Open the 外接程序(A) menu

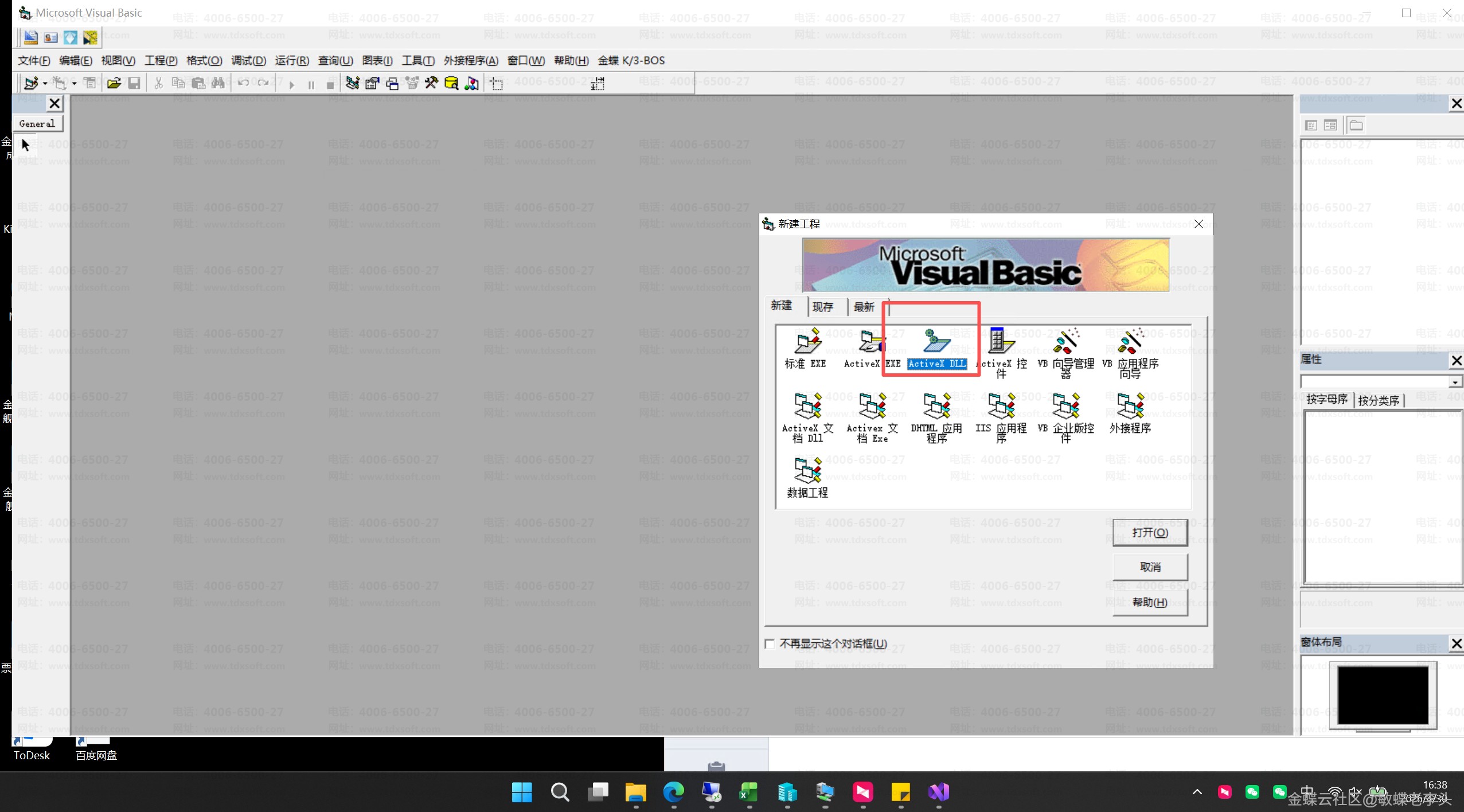point(470,60)
